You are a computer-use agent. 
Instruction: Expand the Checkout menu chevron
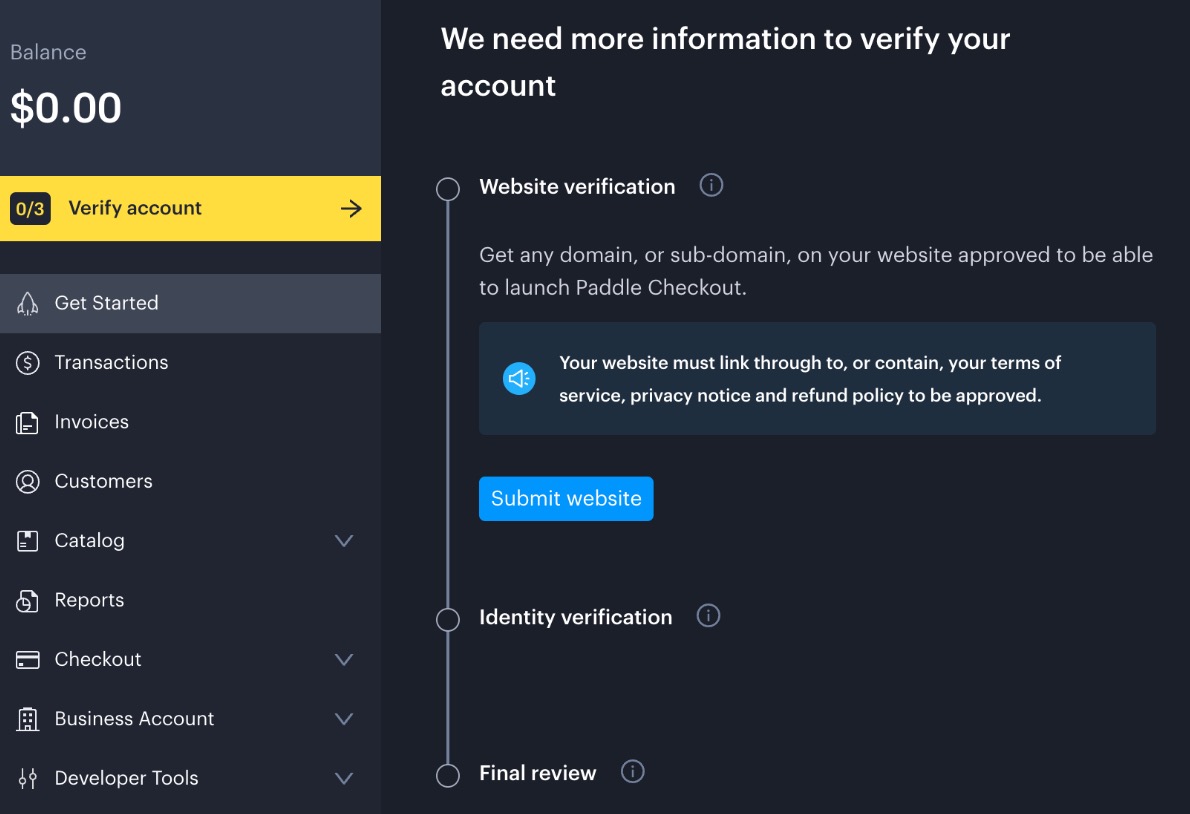pyautogui.click(x=344, y=660)
